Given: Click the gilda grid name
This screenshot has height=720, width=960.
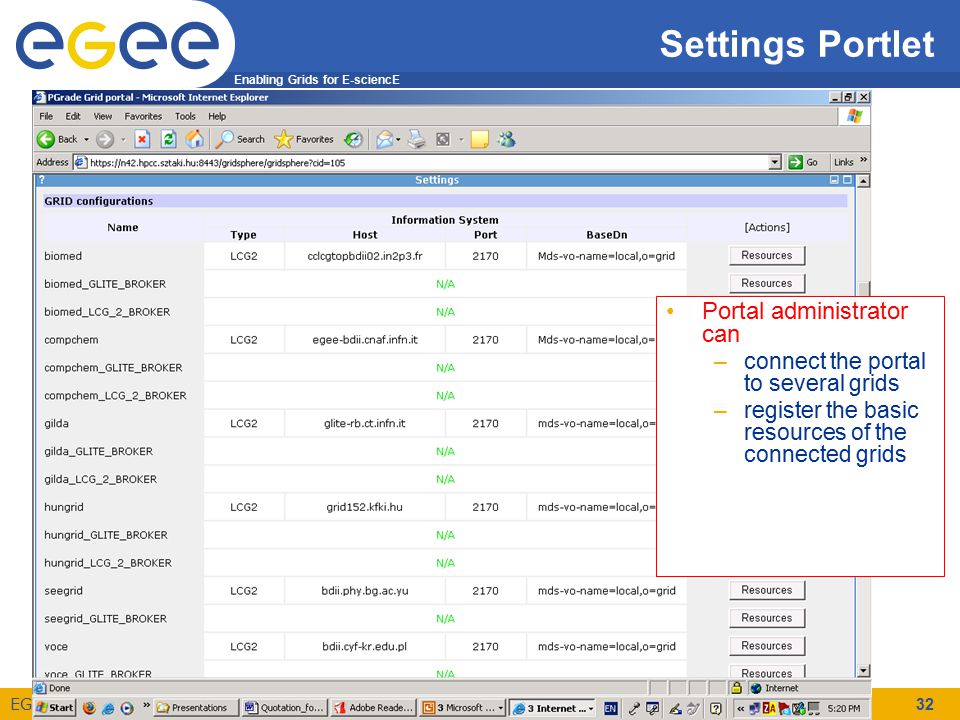Looking at the screenshot, I should (56, 424).
